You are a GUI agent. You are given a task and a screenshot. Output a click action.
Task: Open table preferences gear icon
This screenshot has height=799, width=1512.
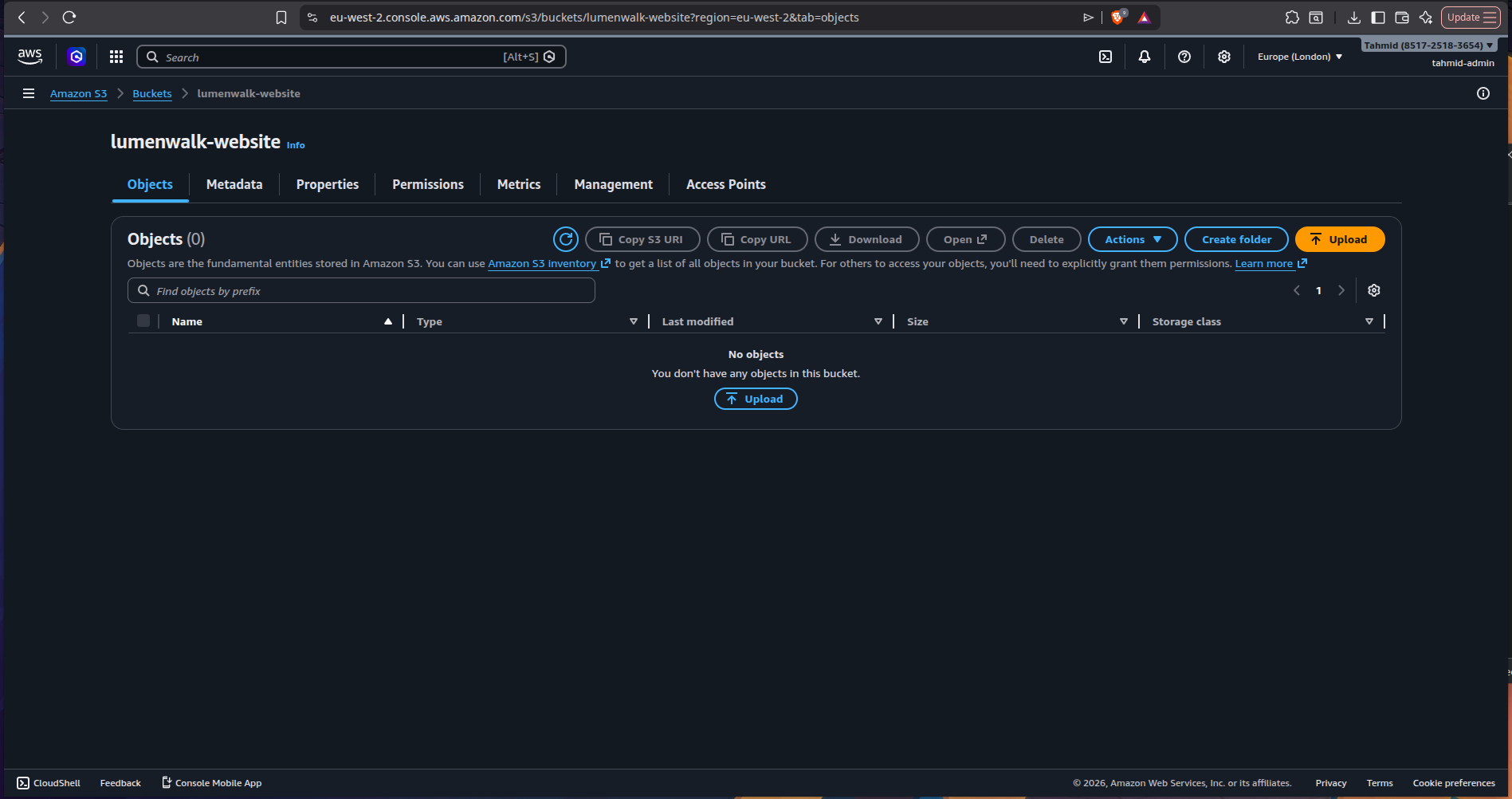(1374, 290)
